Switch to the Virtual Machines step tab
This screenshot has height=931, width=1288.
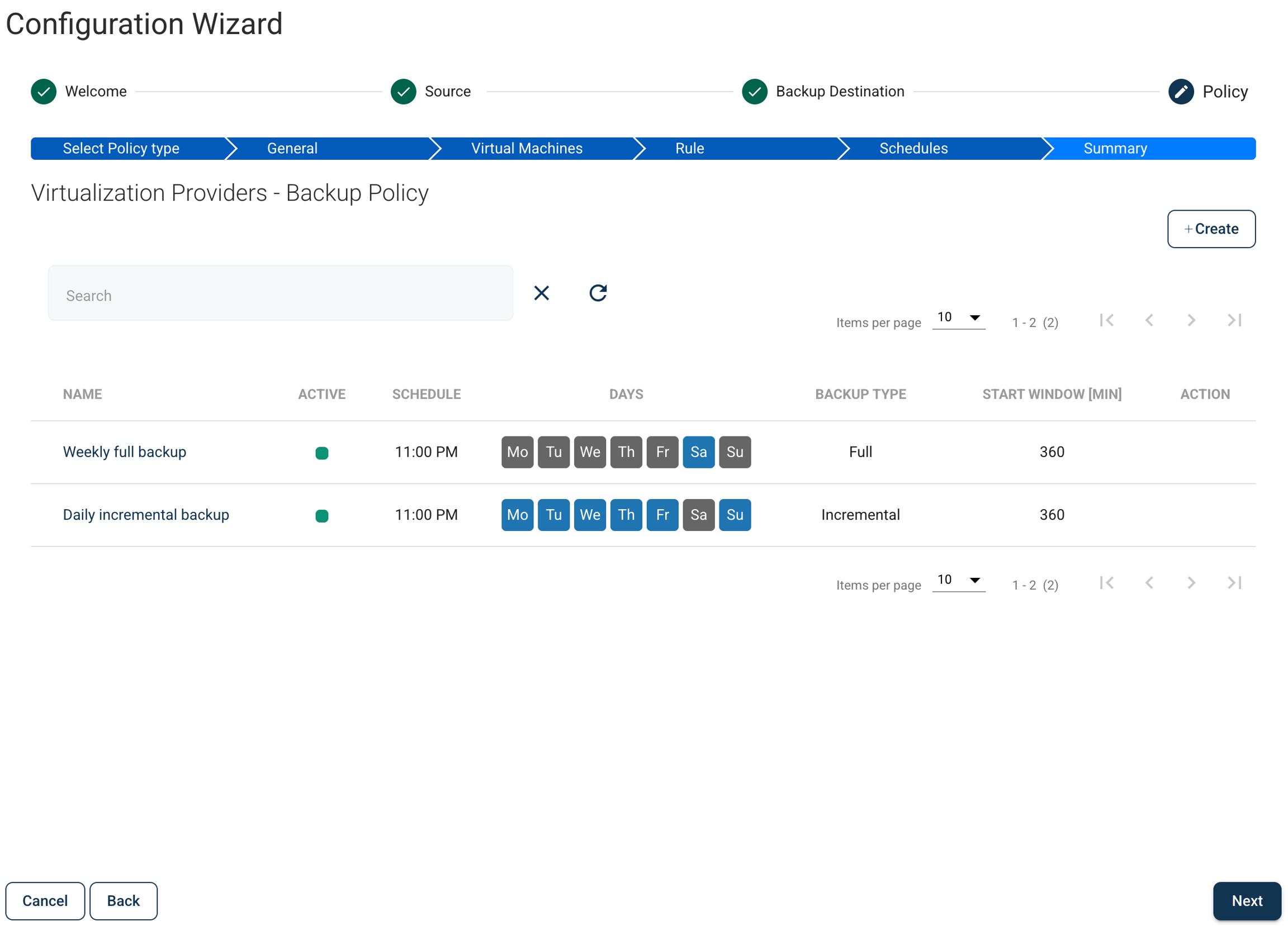point(527,148)
